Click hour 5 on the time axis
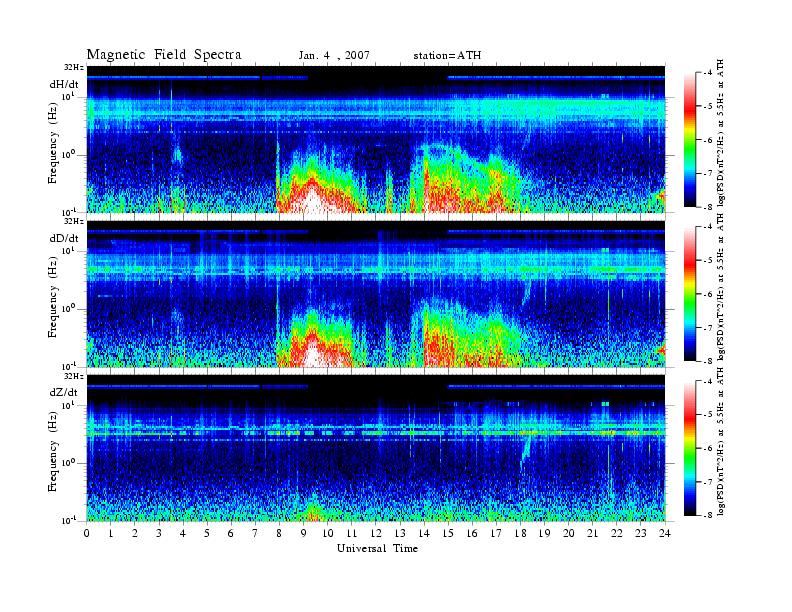Image resolution: width=792 pixels, height=612 pixels. tap(207, 534)
